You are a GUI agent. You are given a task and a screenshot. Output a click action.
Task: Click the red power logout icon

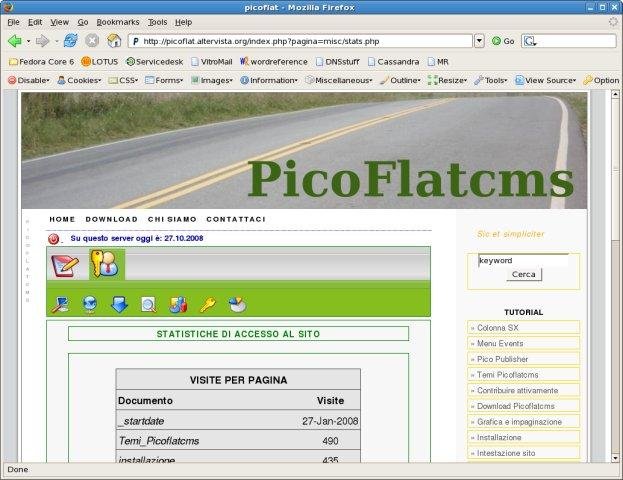[54, 239]
